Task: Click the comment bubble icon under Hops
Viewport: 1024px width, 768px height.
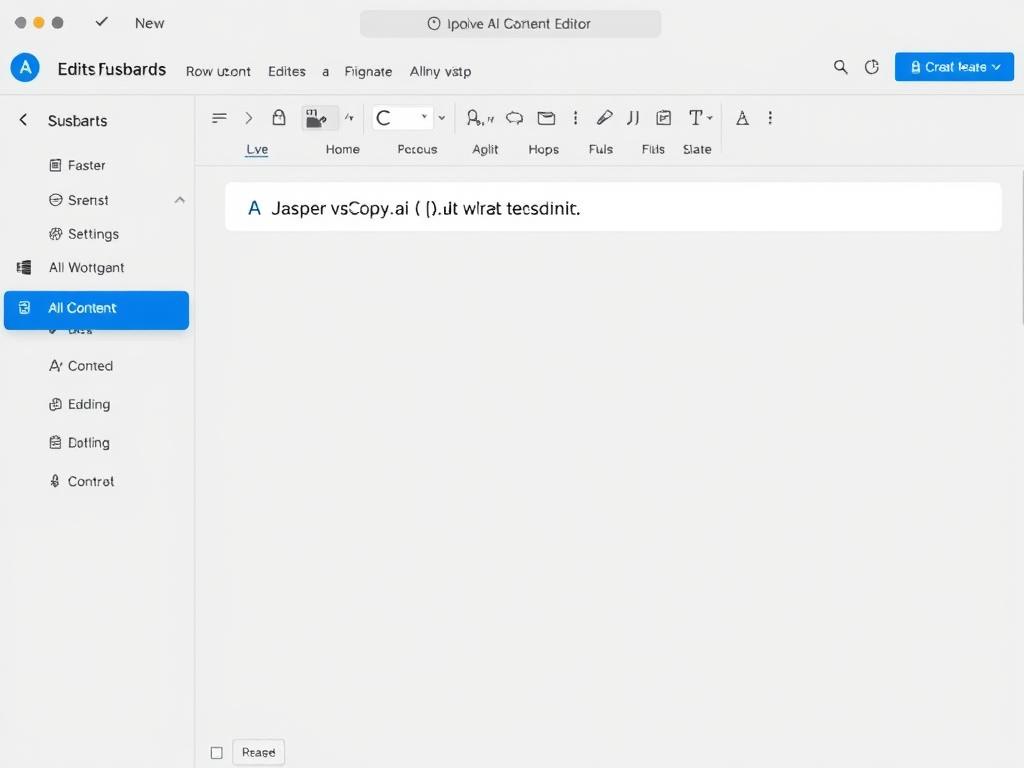Action: 514,117
